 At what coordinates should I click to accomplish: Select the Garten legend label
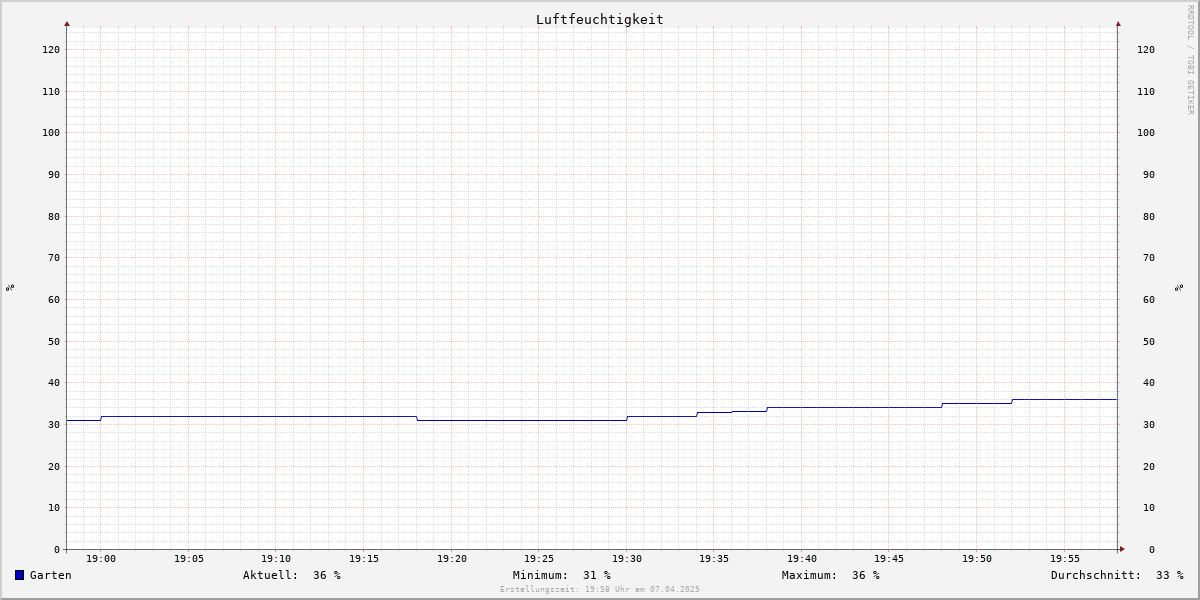coord(51,575)
